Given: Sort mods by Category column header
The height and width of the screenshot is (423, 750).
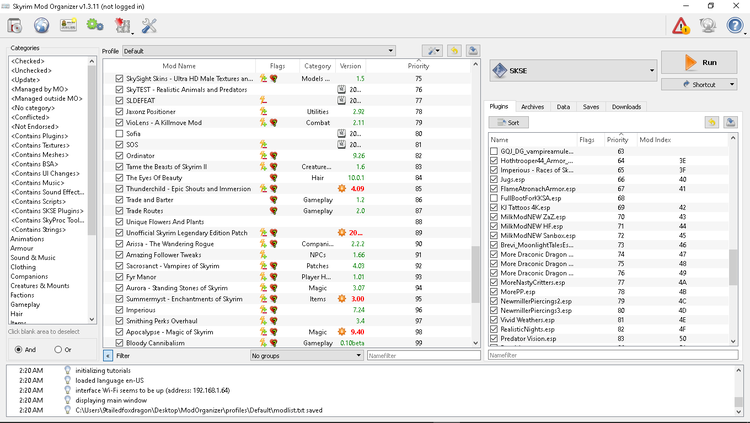Looking at the screenshot, I should point(318,66).
